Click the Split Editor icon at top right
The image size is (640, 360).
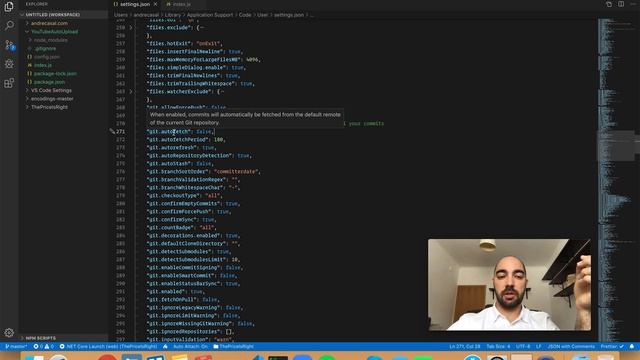(621, 4)
